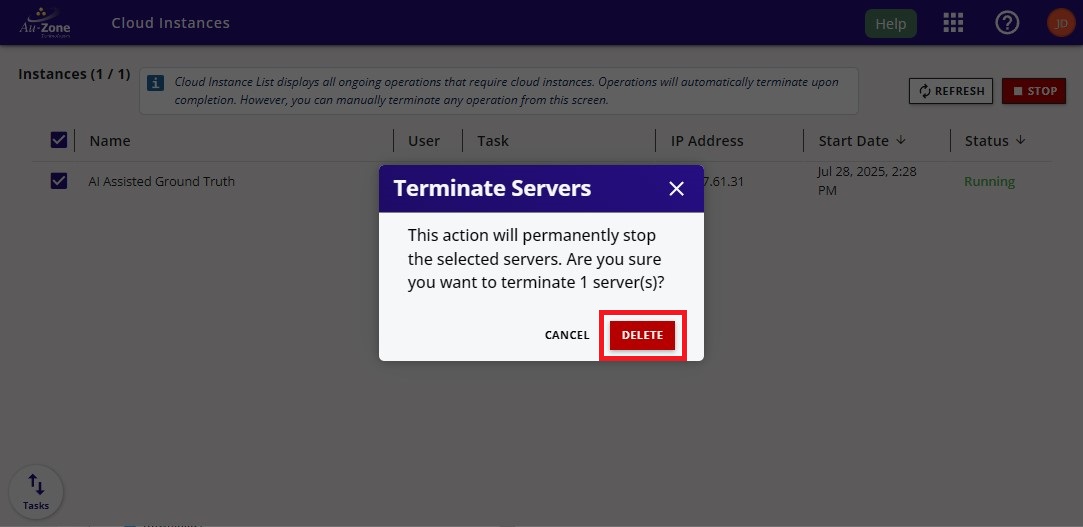Click the IP Address column header

[706, 141]
